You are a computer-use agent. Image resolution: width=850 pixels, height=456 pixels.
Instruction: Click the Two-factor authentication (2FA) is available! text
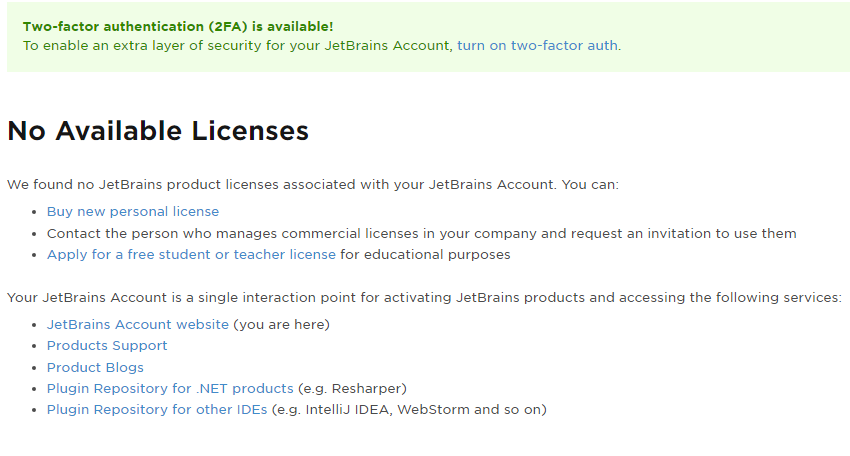[178, 27]
